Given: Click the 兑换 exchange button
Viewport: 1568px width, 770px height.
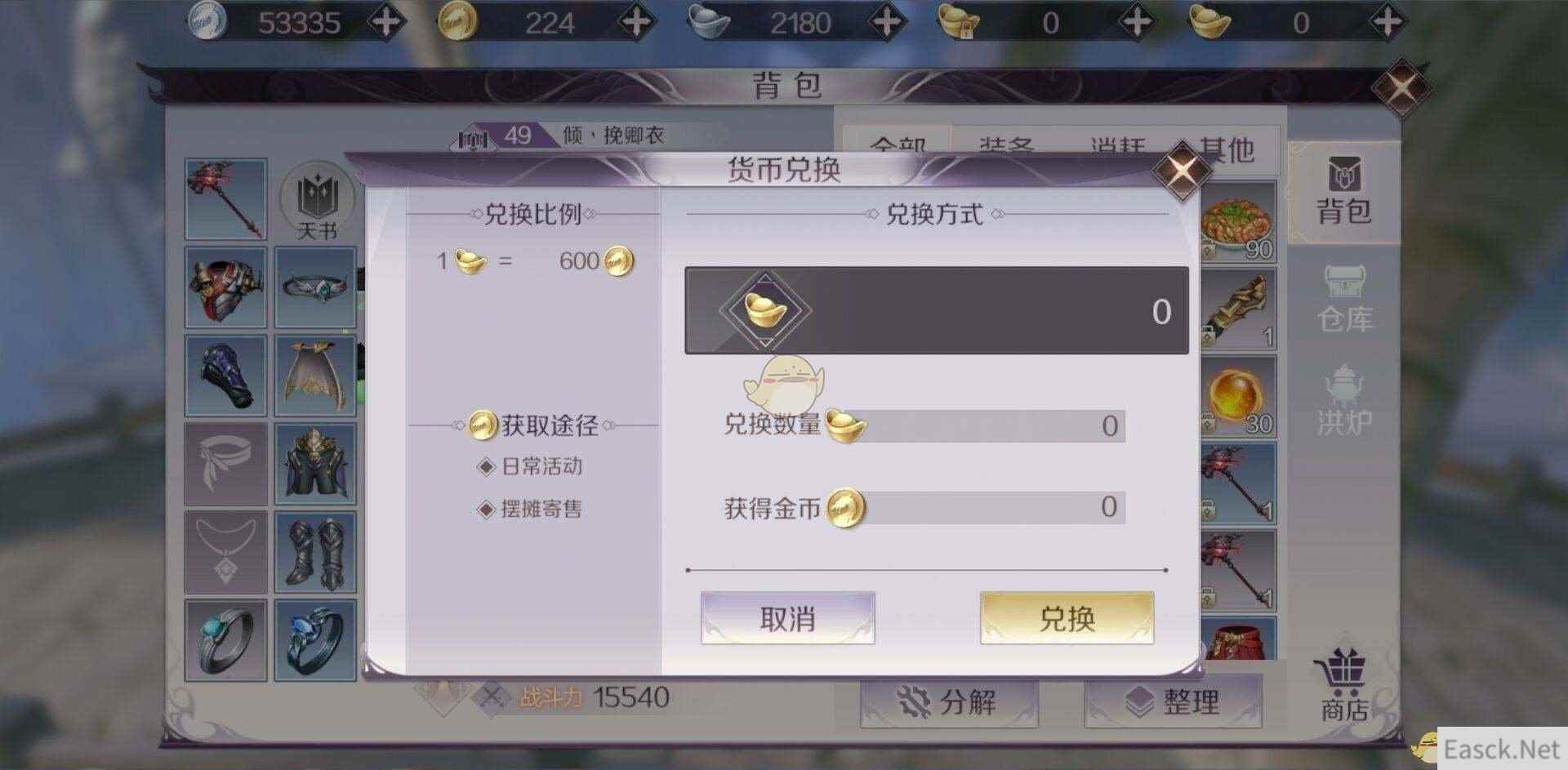Looking at the screenshot, I should click(1067, 618).
